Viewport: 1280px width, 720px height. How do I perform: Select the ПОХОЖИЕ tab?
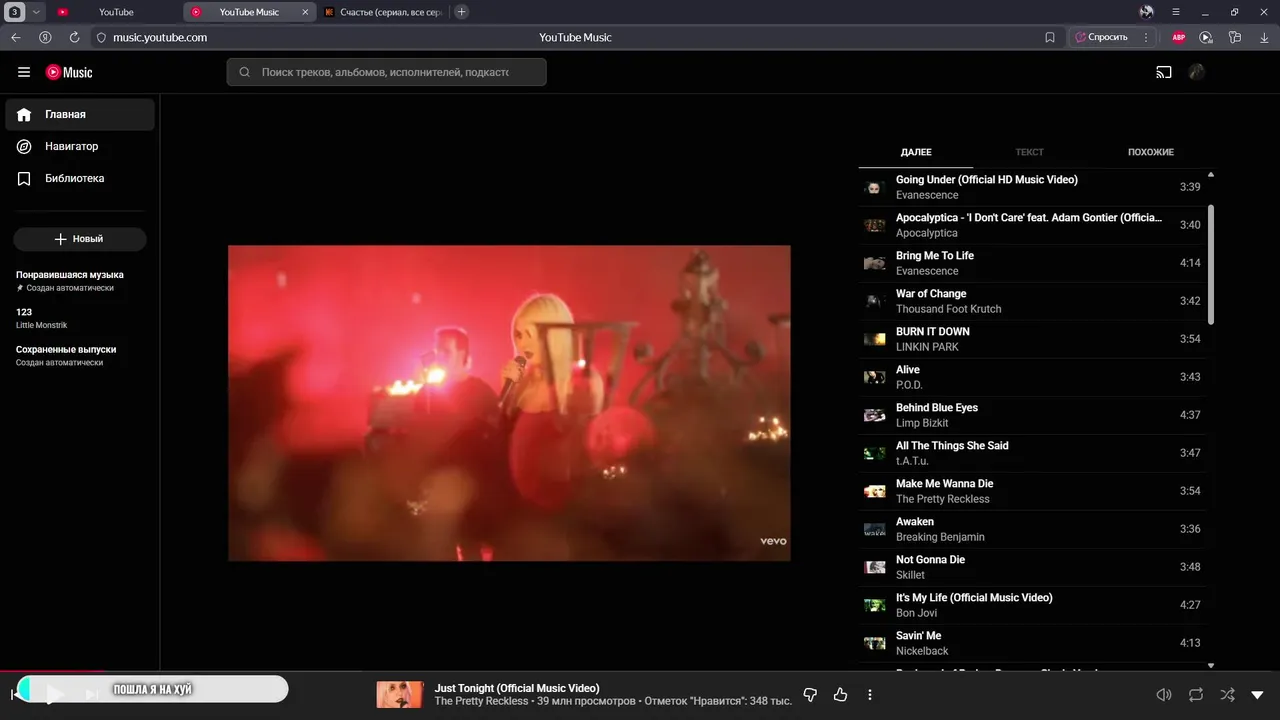pyautogui.click(x=1151, y=152)
